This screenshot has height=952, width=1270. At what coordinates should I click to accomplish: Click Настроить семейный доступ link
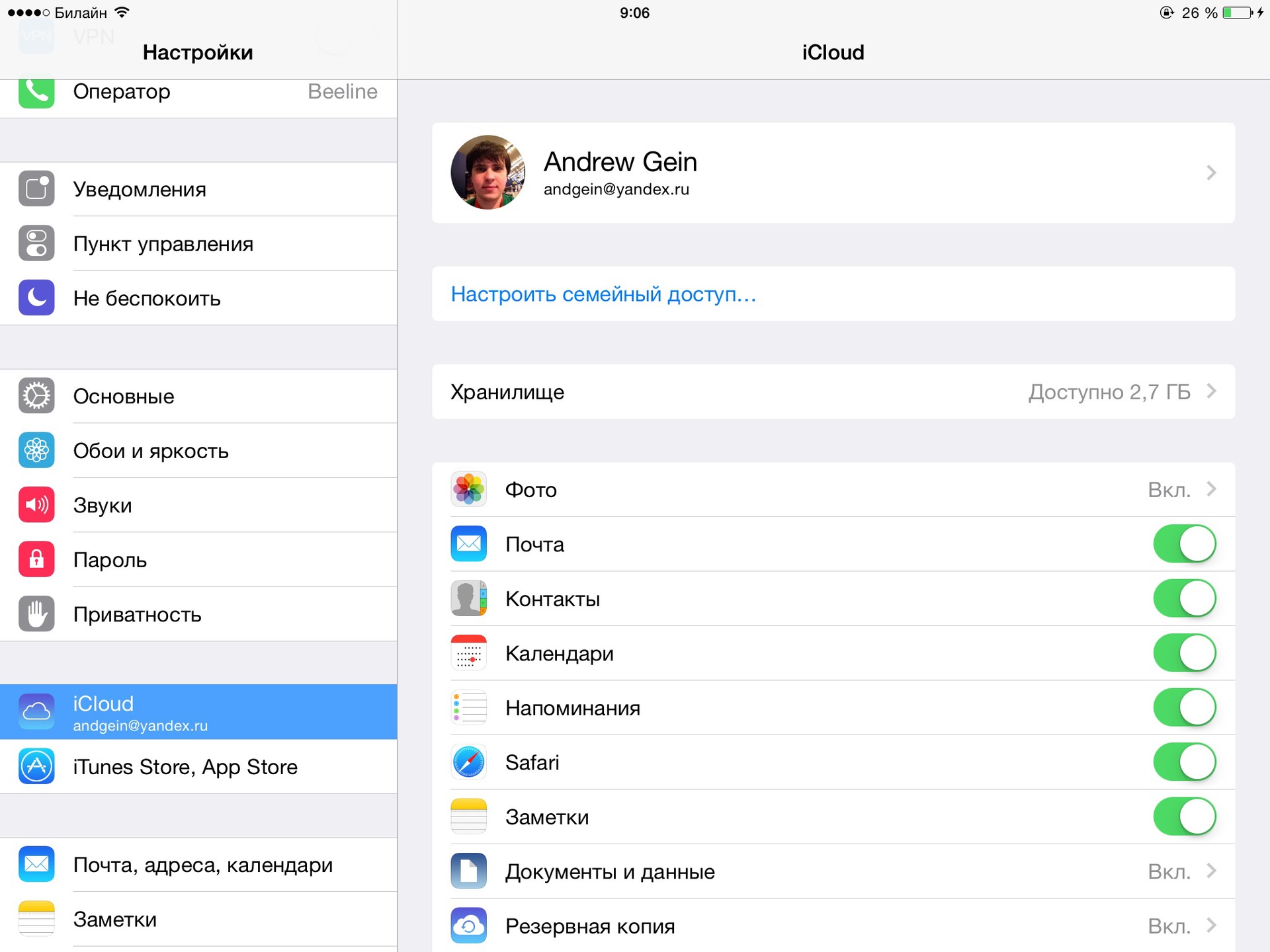click(603, 294)
